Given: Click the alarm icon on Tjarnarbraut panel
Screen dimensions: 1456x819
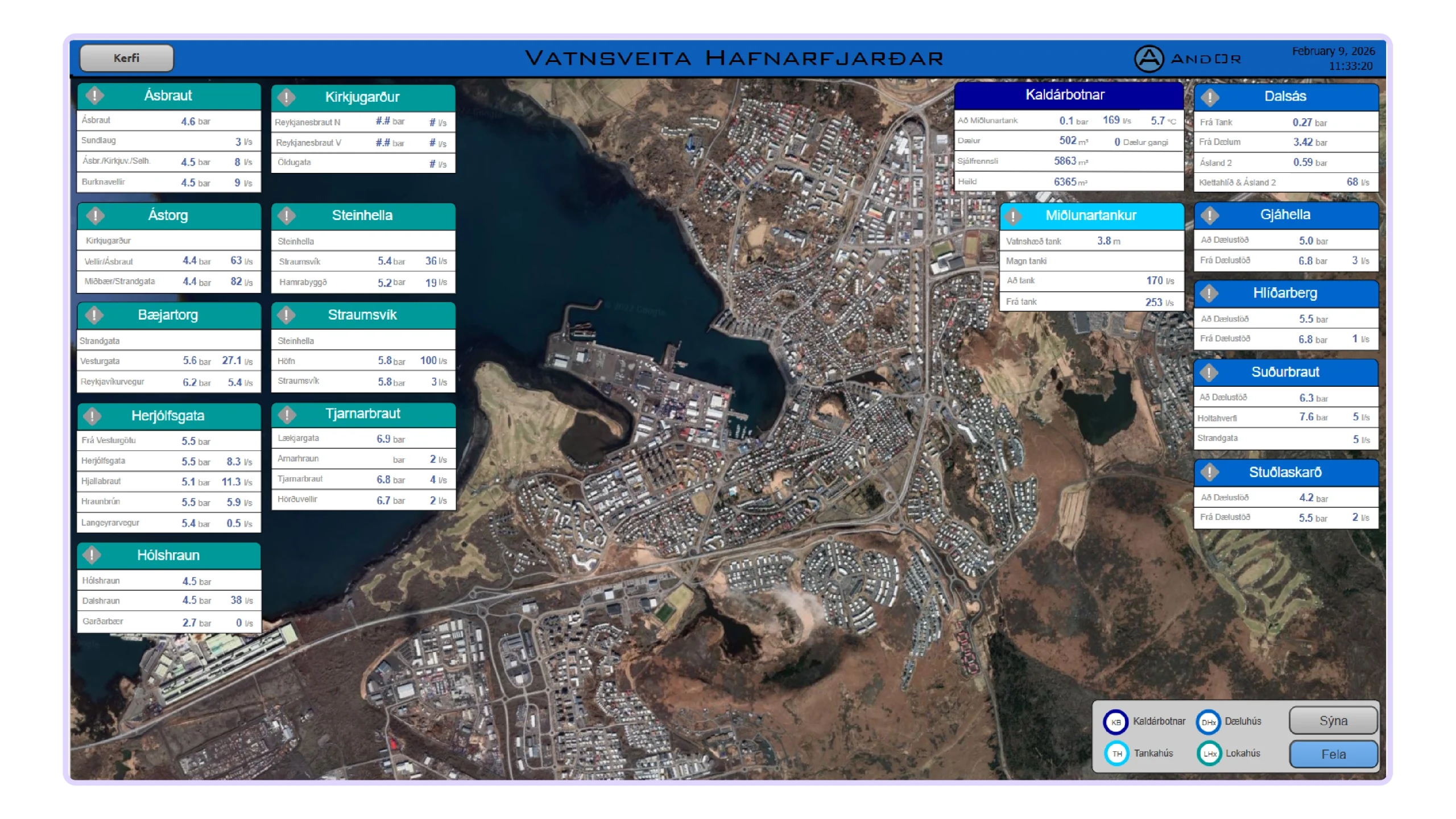Looking at the screenshot, I should coord(287,415).
